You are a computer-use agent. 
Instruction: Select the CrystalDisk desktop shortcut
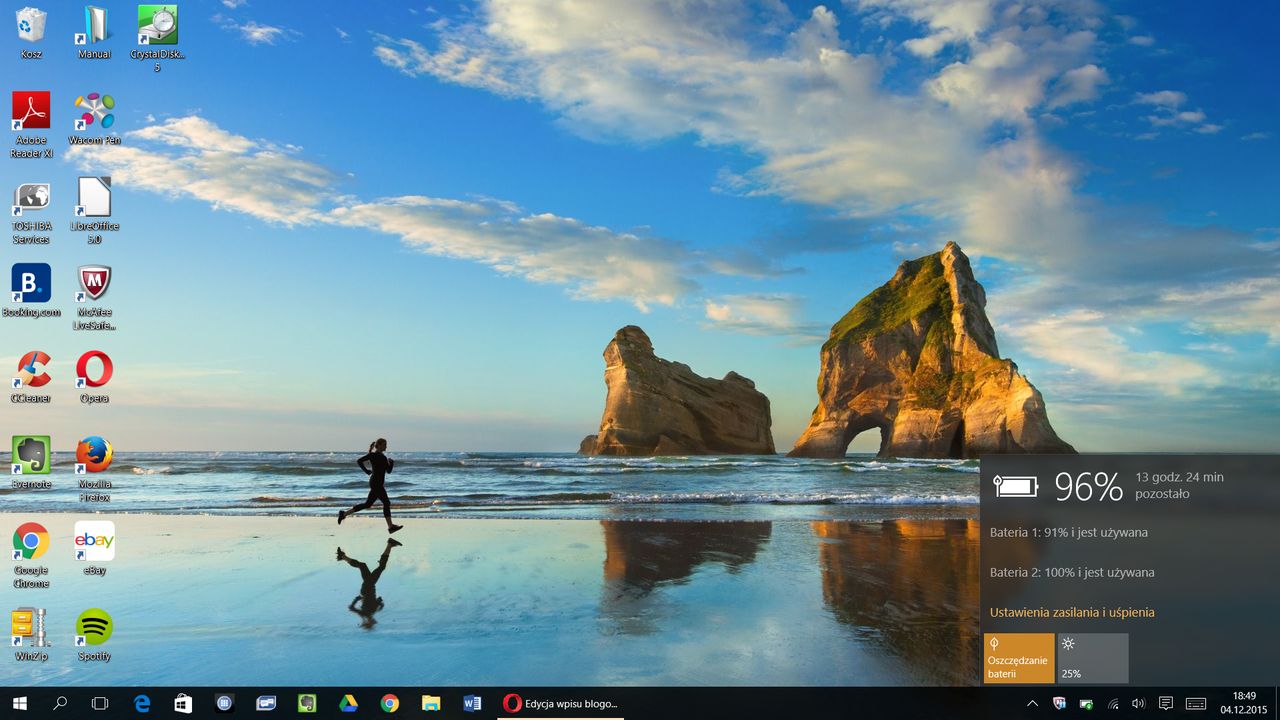(157, 39)
